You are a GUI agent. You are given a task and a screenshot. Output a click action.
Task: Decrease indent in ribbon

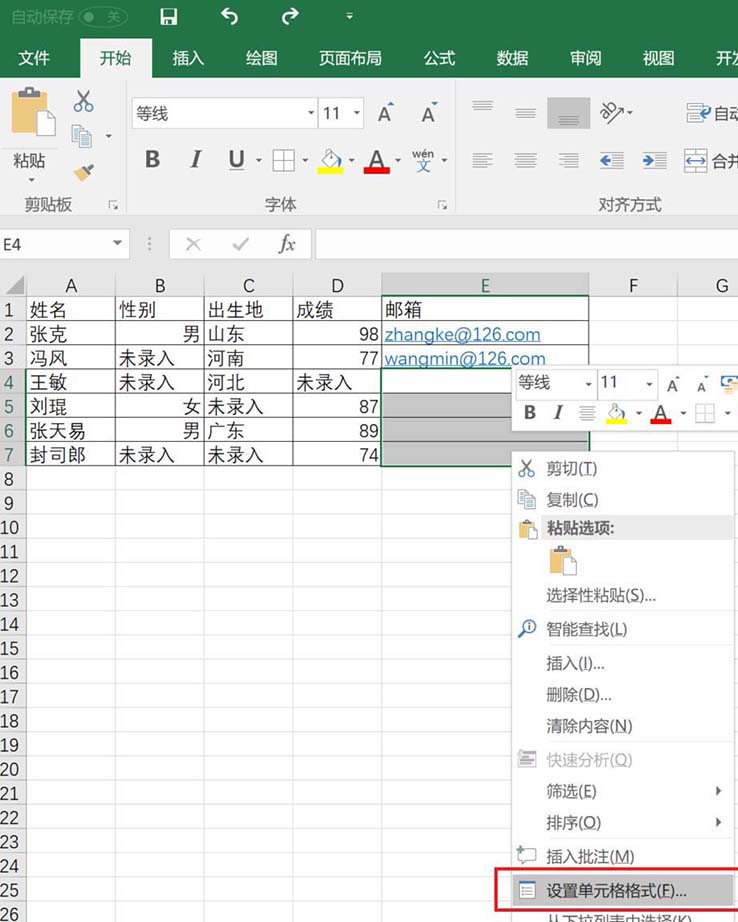(612, 160)
